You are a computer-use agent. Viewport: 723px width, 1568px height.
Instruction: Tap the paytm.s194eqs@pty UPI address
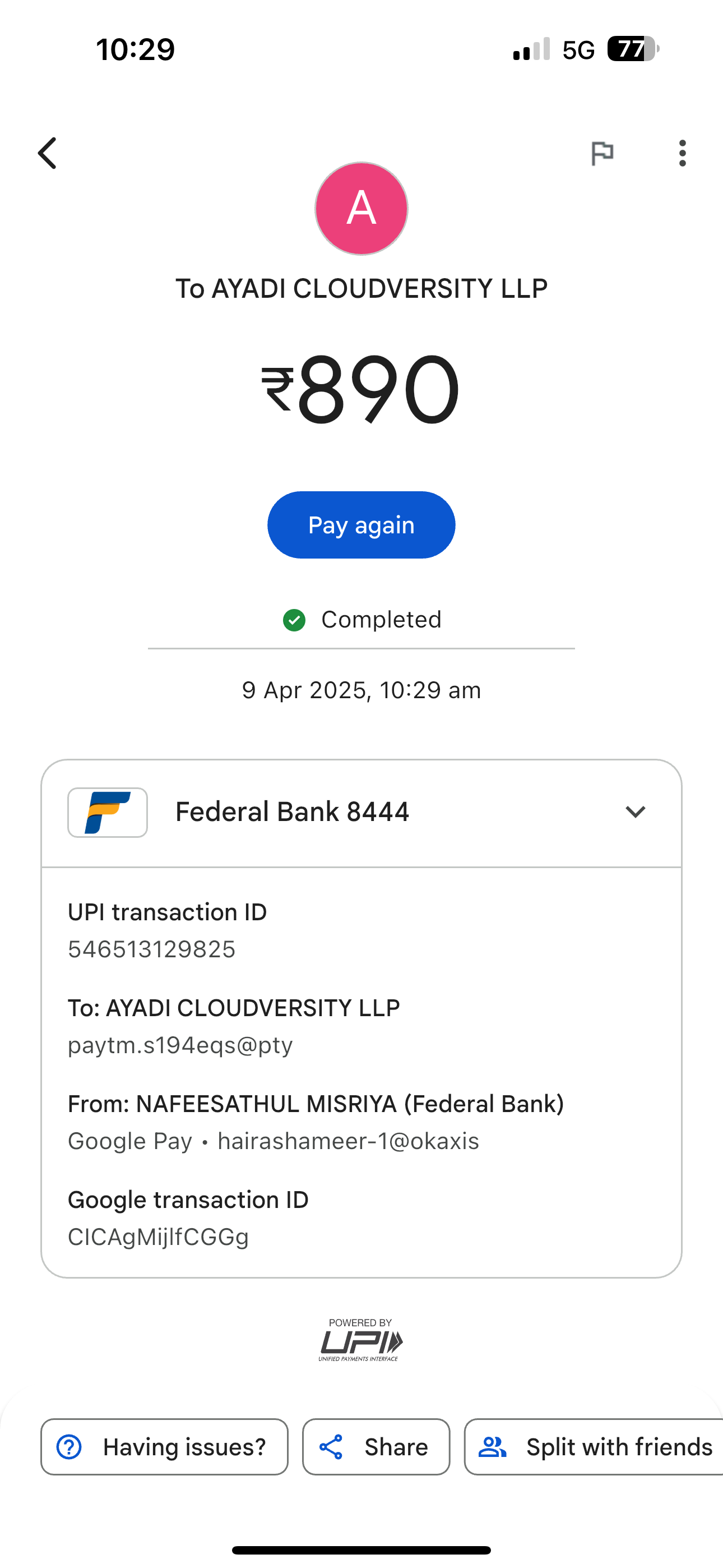pyautogui.click(x=180, y=1045)
